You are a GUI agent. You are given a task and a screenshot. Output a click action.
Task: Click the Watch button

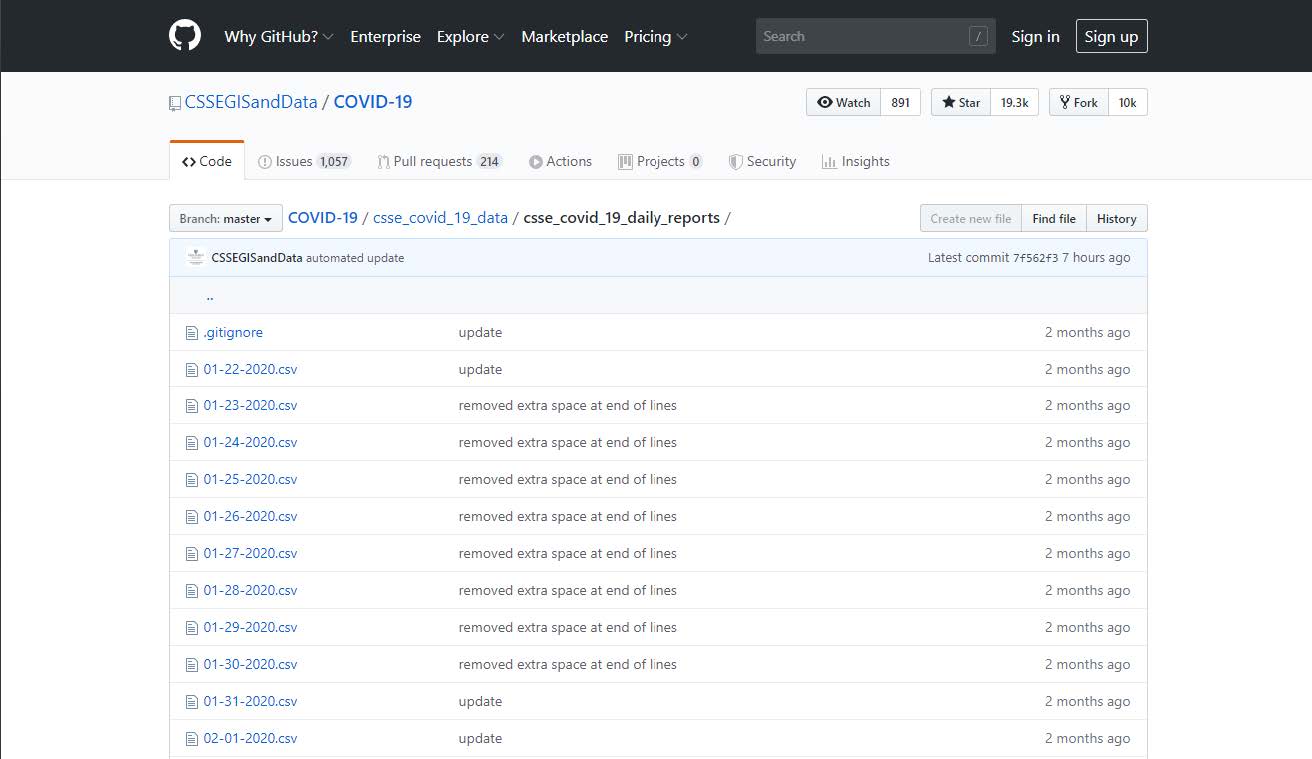[x=844, y=102]
